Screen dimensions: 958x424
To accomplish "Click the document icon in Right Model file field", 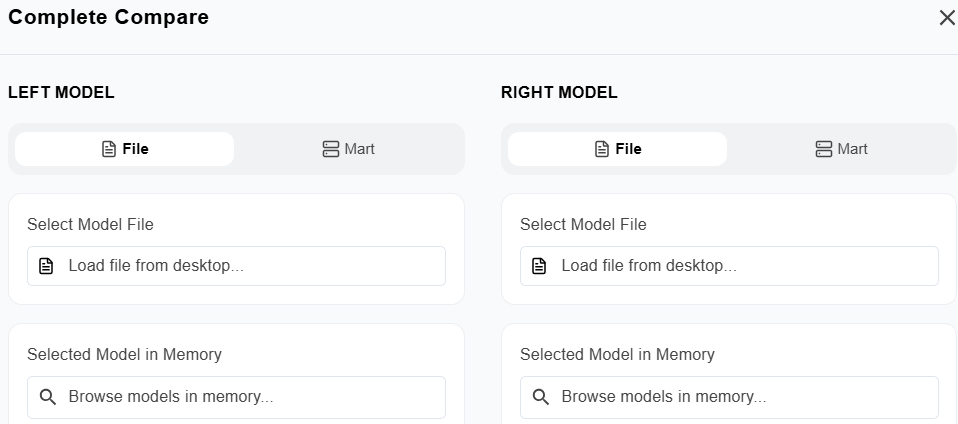I will pos(539,266).
